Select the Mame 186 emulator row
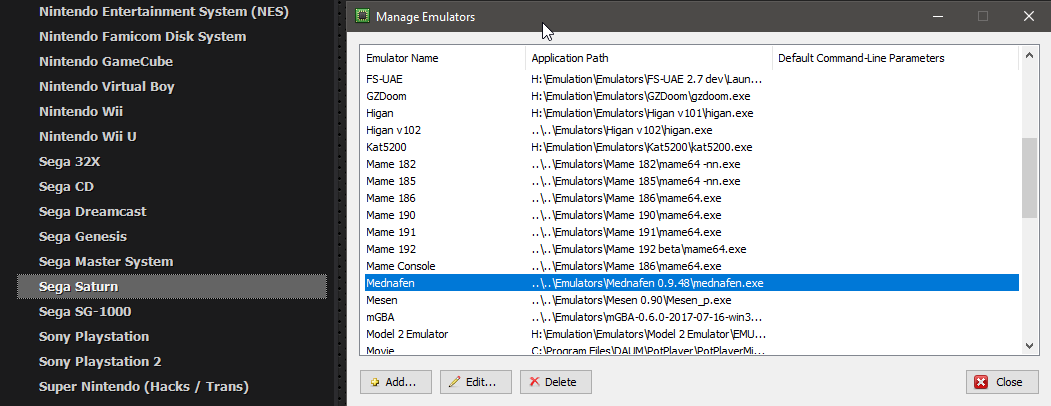This screenshot has width=1051, height=406. [x=692, y=198]
